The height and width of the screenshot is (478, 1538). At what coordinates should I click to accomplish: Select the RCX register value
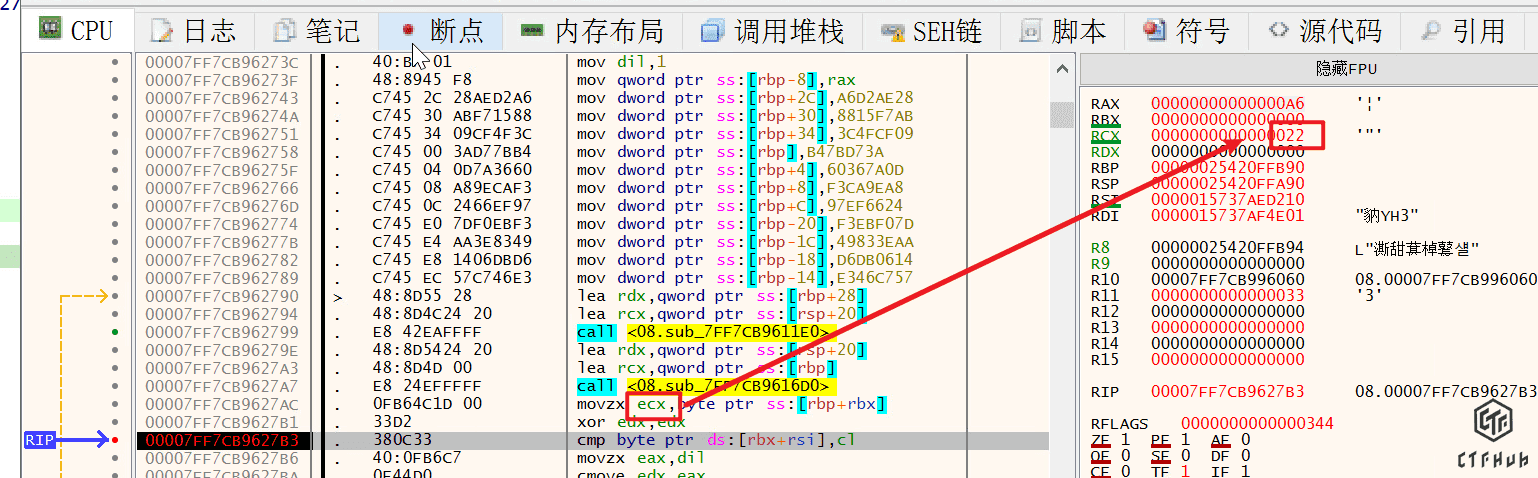coord(1227,135)
